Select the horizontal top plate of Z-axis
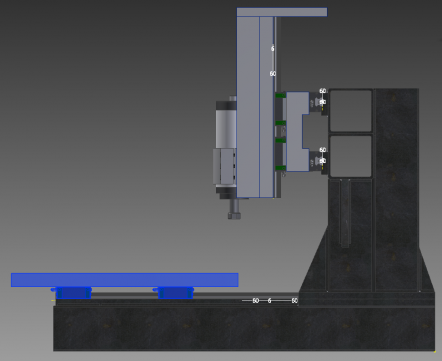 pos(282,12)
